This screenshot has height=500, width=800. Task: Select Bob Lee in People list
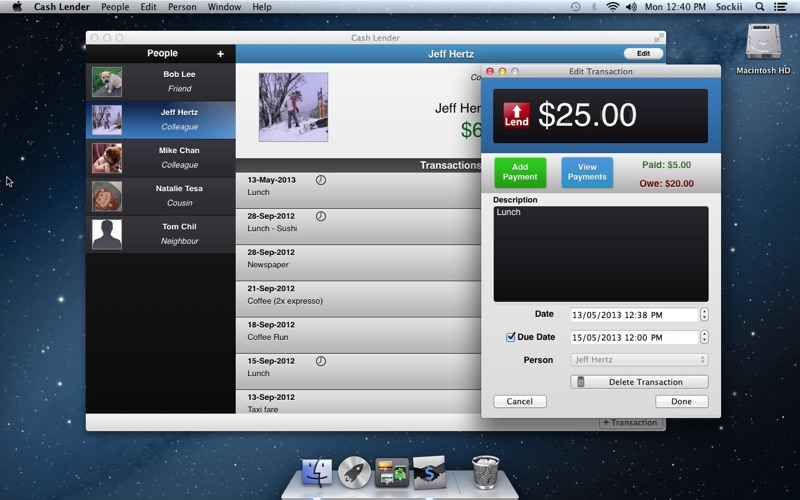(161, 82)
